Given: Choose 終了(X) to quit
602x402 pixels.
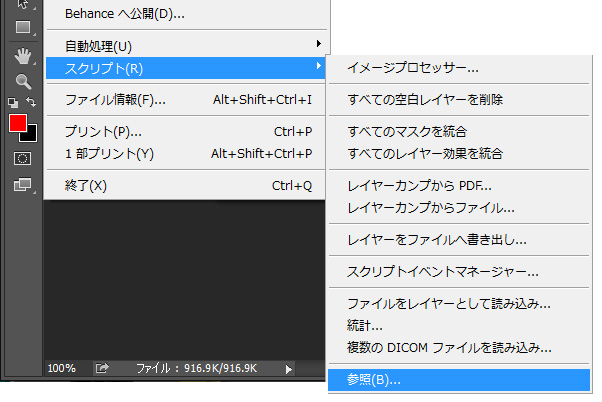Looking at the screenshot, I should tap(187, 186).
